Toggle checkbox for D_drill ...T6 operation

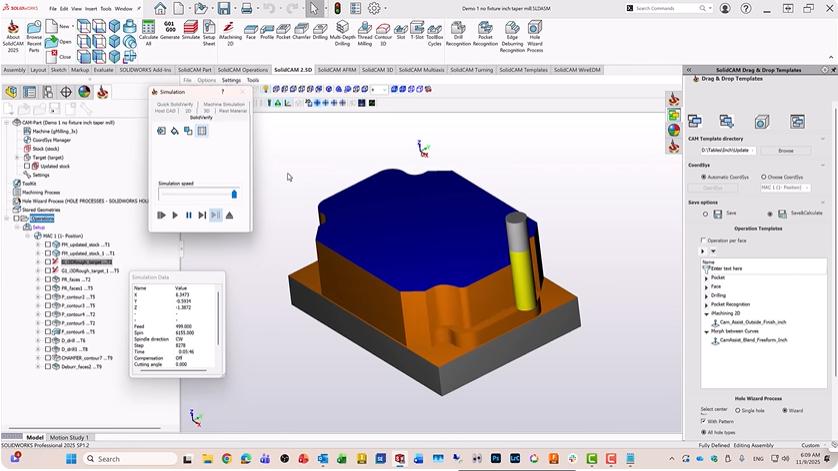pyautogui.click(x=48, y=340)
